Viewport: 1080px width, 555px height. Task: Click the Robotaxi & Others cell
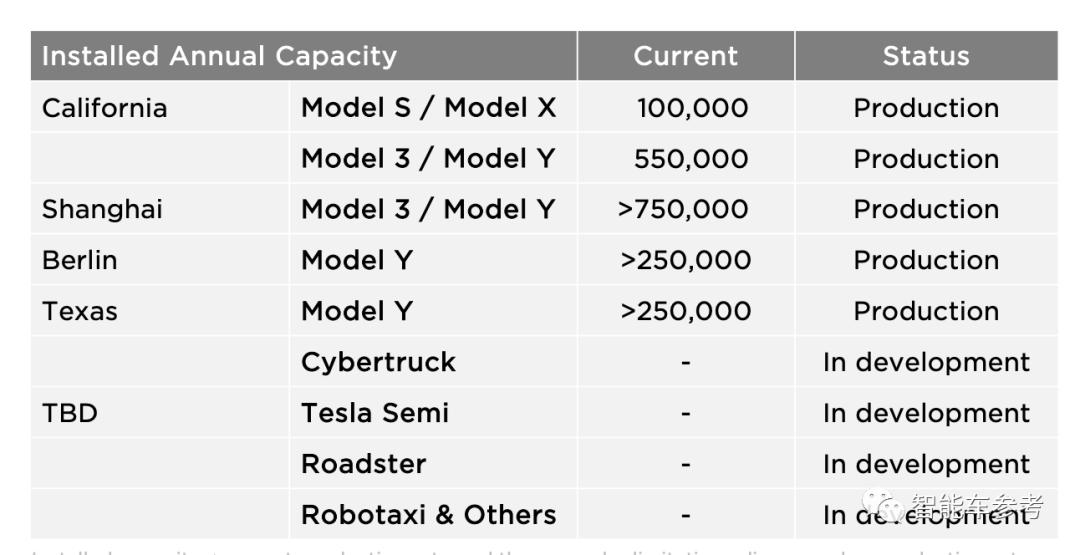coord(428,515)
